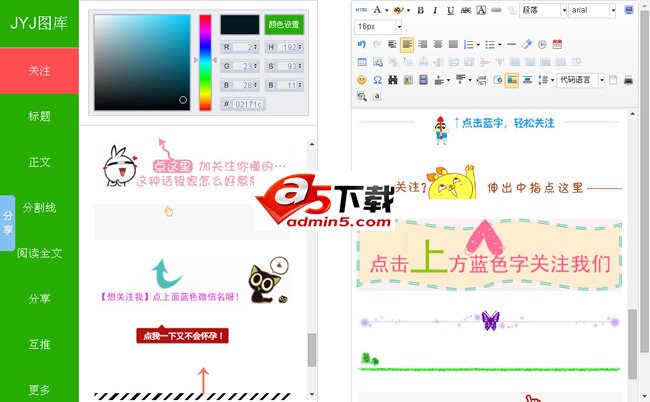
Task: Expand the unordered list style arrow
Action: click(x=500, y=44)
